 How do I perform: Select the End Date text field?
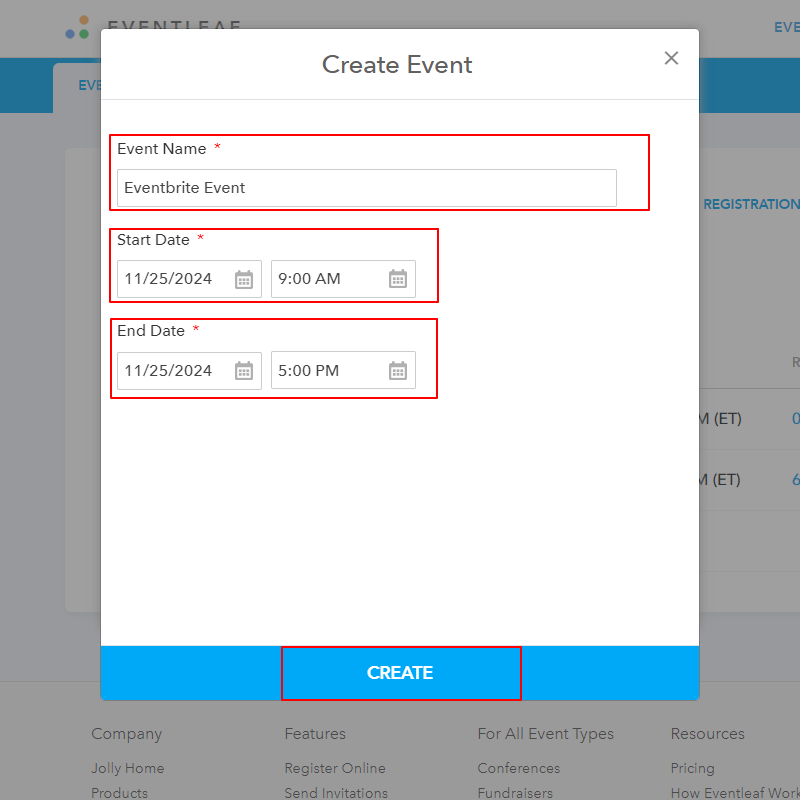click(x=175, y=371)
